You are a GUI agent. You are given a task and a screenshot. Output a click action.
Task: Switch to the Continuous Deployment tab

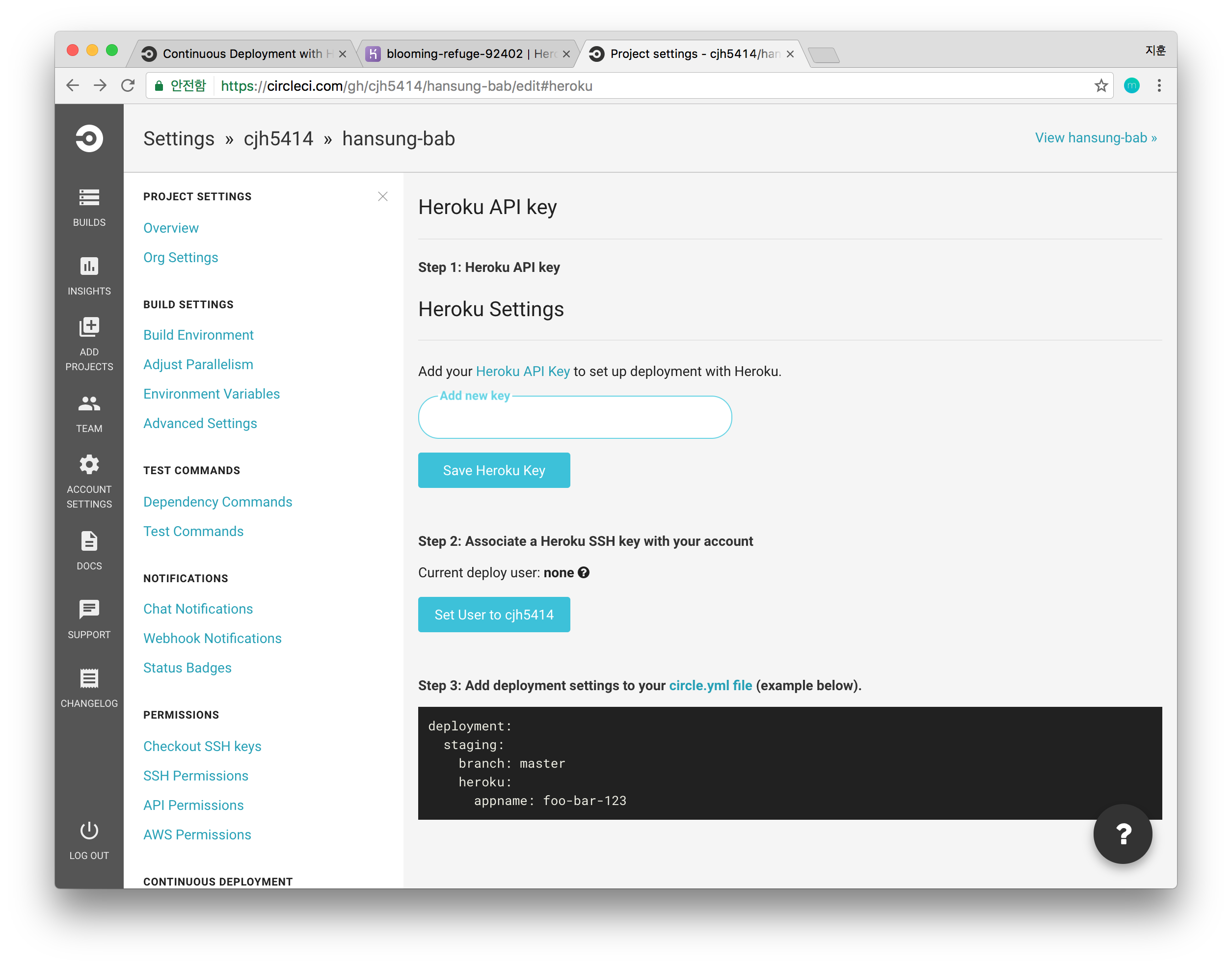pyautogui.click(x=243, y=54)
